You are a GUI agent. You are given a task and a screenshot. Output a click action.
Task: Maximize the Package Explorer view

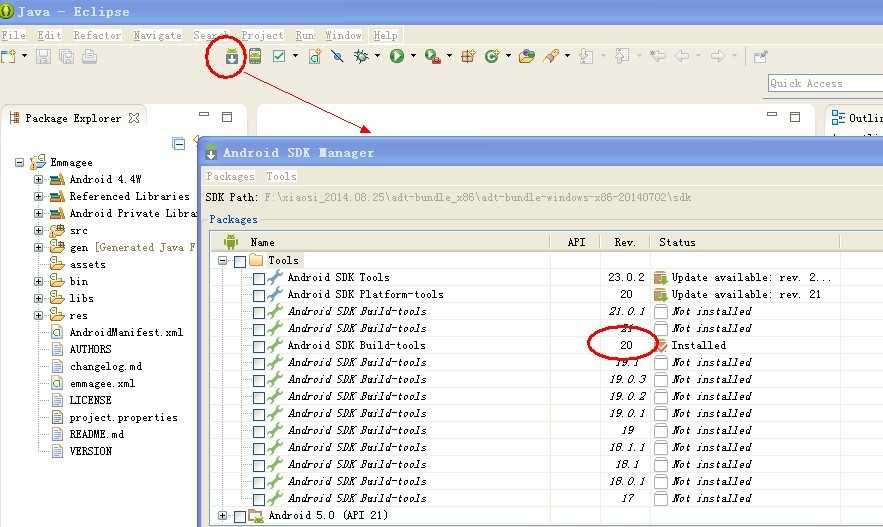[227, 117]
